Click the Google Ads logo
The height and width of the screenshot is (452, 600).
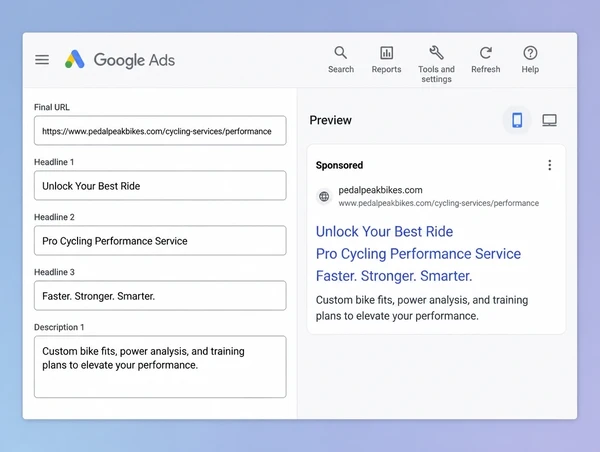(120, 60)
